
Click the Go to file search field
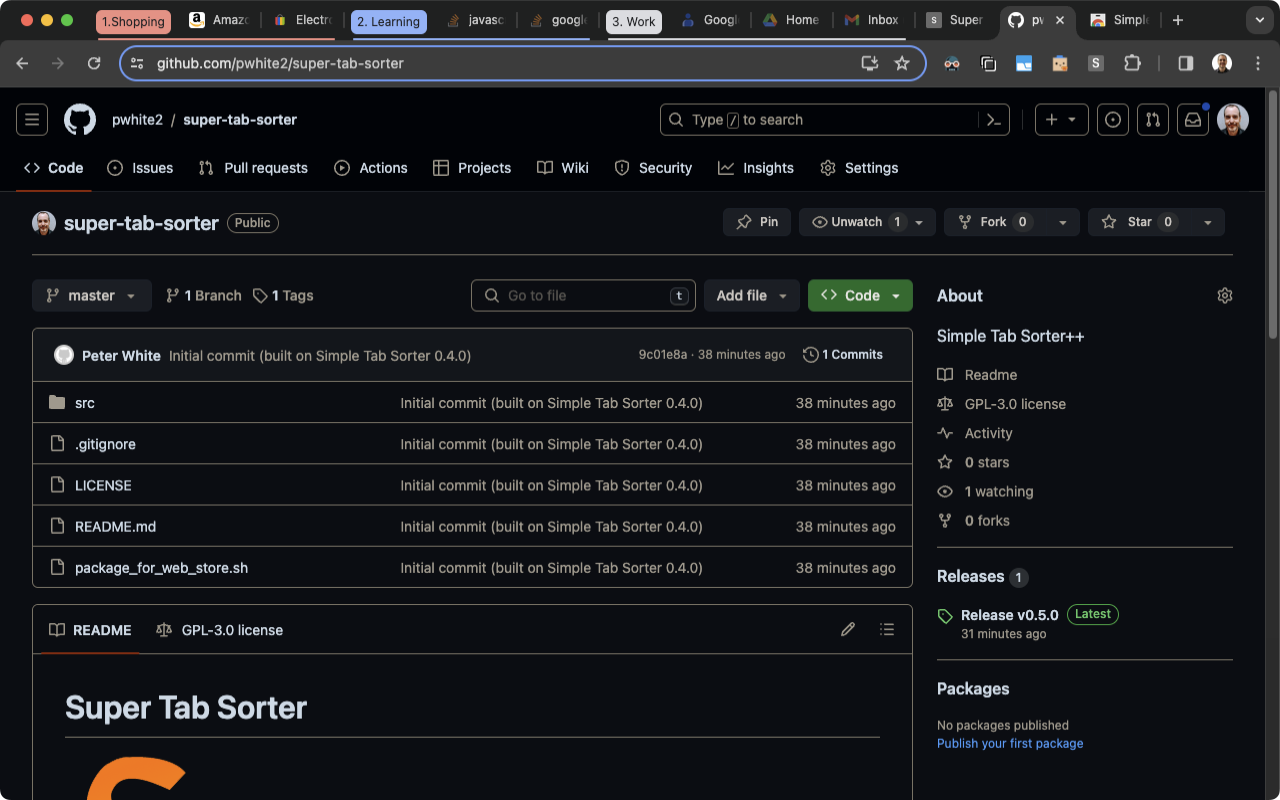click(583, 295)
